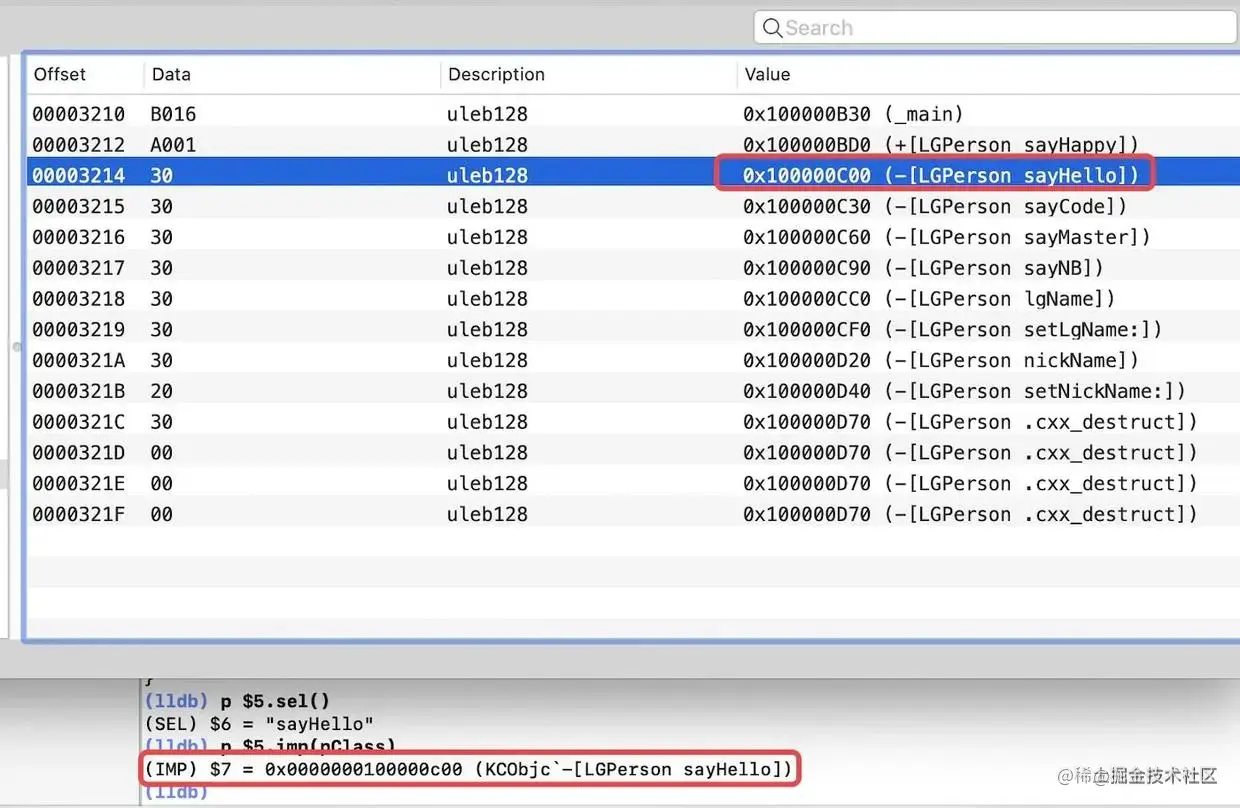Click value -[LGPerson lgName]
Screen dimensions: 1240x808
point(999,299)
